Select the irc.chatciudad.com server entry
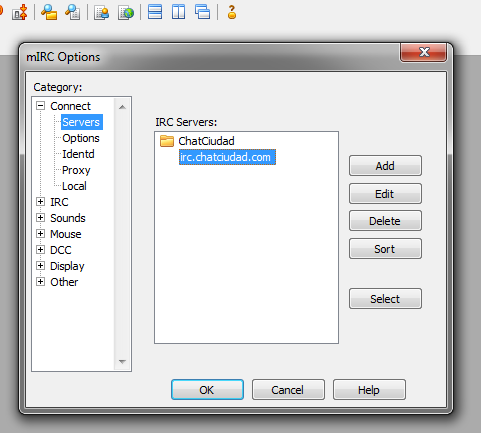The image size is (481, 433). click(x=227, y=157)
